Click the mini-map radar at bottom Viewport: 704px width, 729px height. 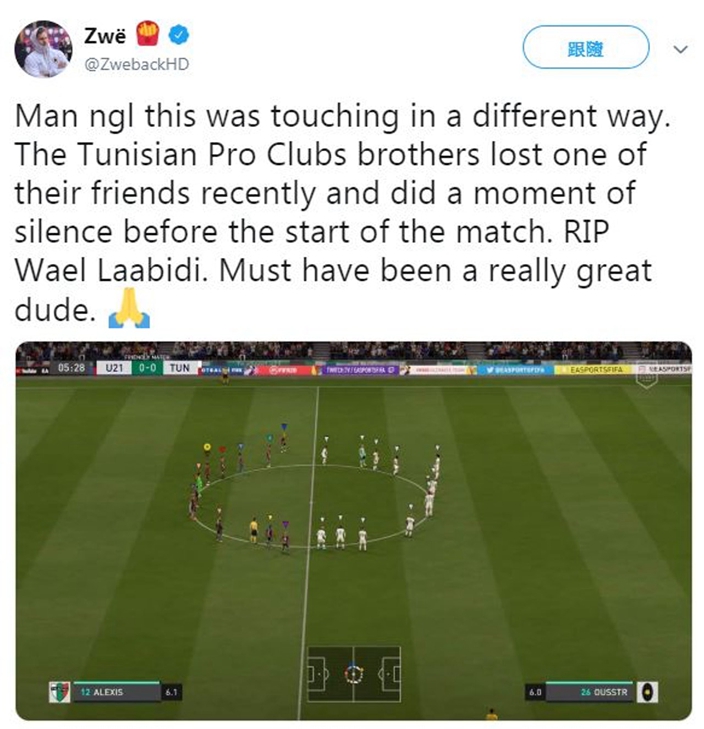[353, 674]
